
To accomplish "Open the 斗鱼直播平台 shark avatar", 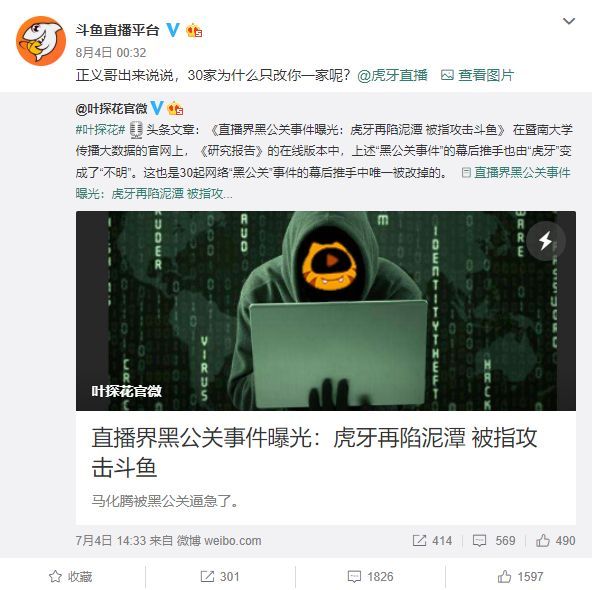I will click(41, 41).
